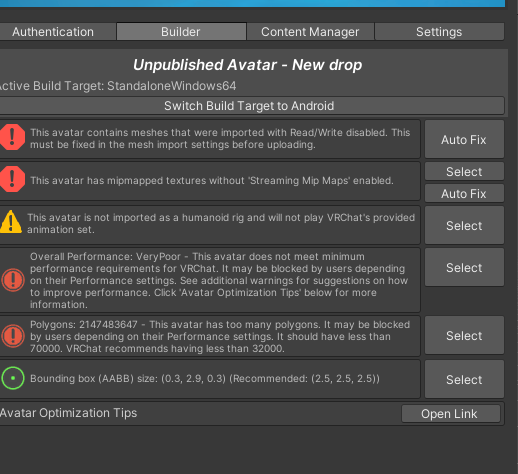The width and height of the screenshot is (518, 474).
Task: Open Link for Avatar Optimization Tips
Action: 451,414
